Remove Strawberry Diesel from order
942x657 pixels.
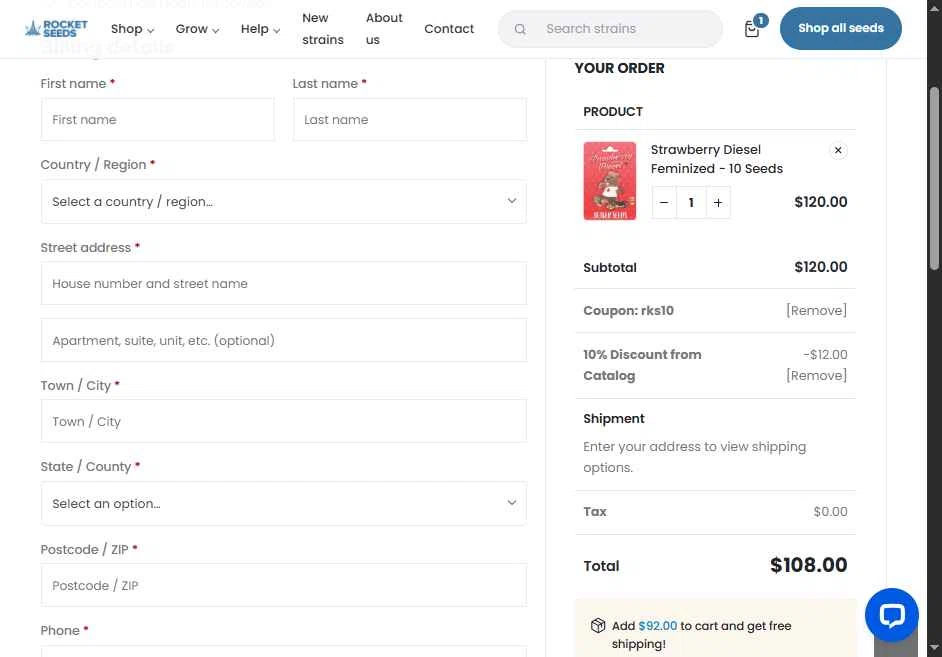(837, 150)
